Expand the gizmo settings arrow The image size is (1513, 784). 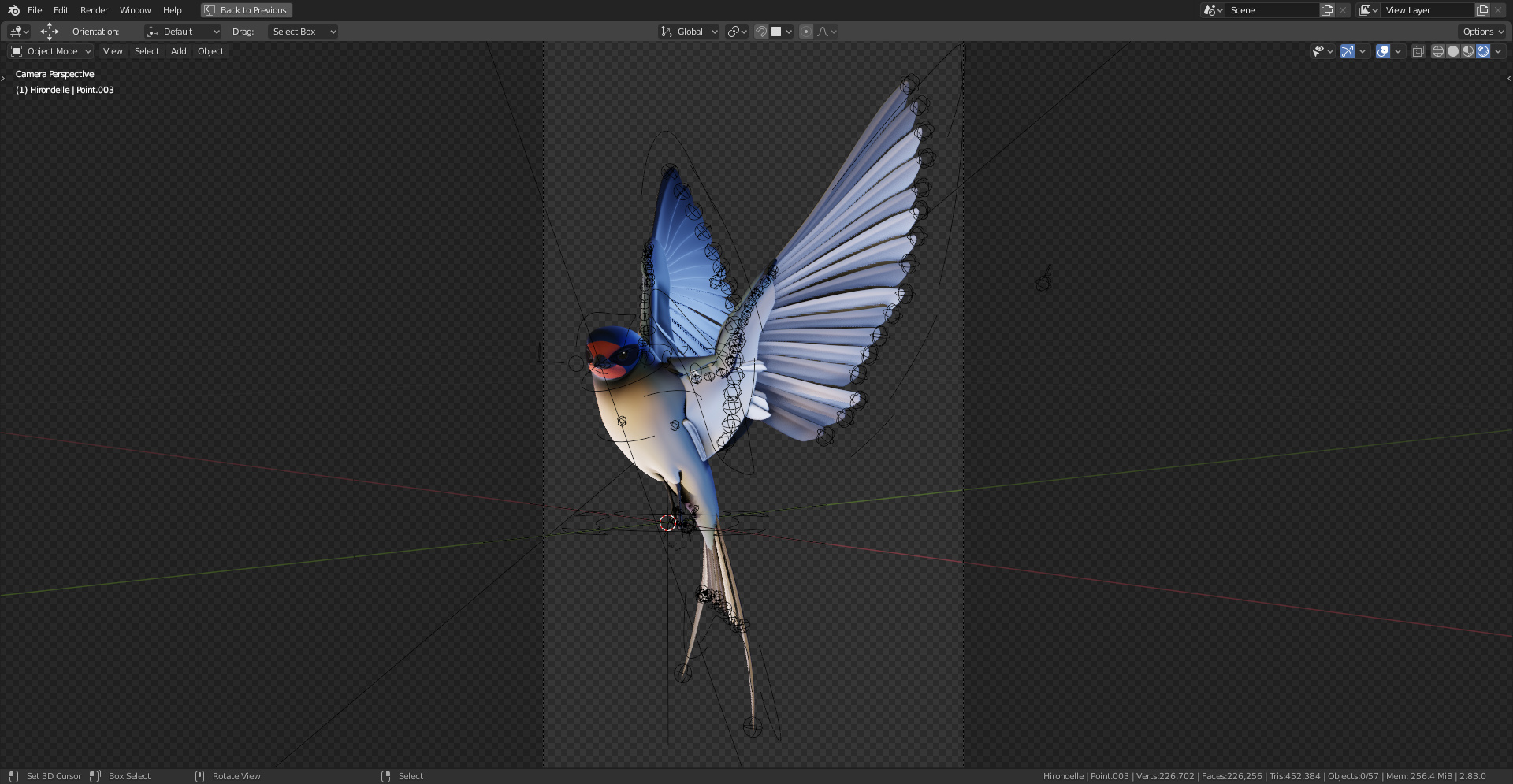[1362, 51]
